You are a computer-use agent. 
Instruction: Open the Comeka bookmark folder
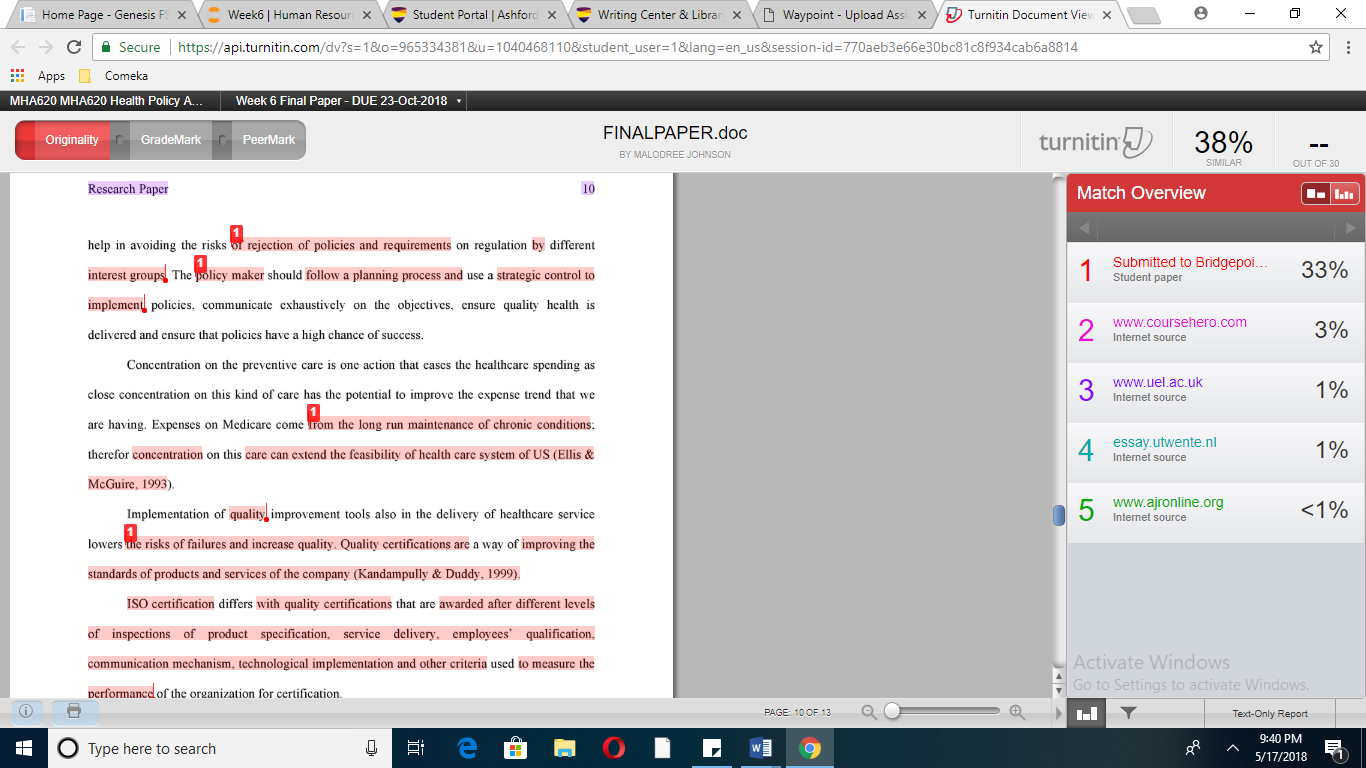point(112,76)
